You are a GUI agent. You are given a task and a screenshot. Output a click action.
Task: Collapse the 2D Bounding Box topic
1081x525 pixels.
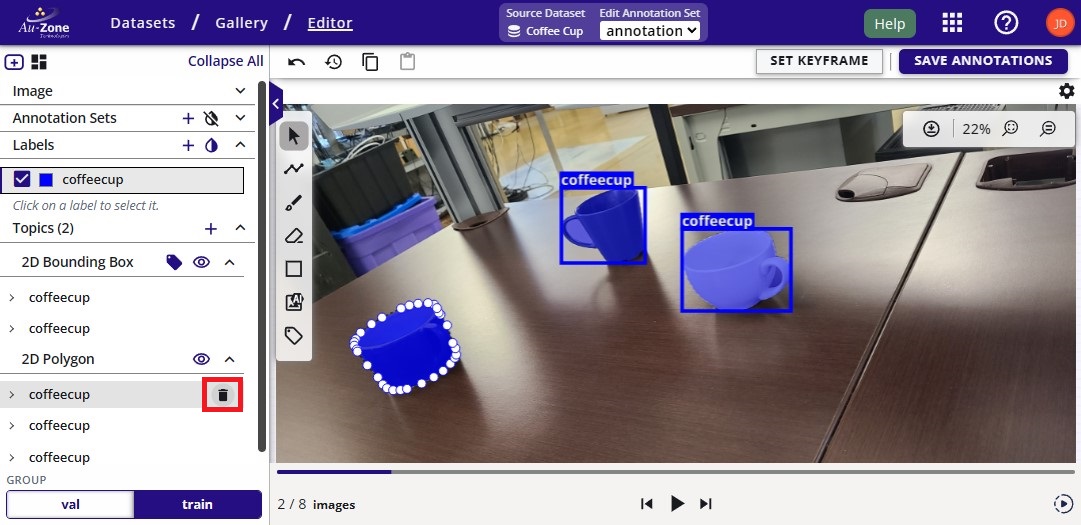230,262
